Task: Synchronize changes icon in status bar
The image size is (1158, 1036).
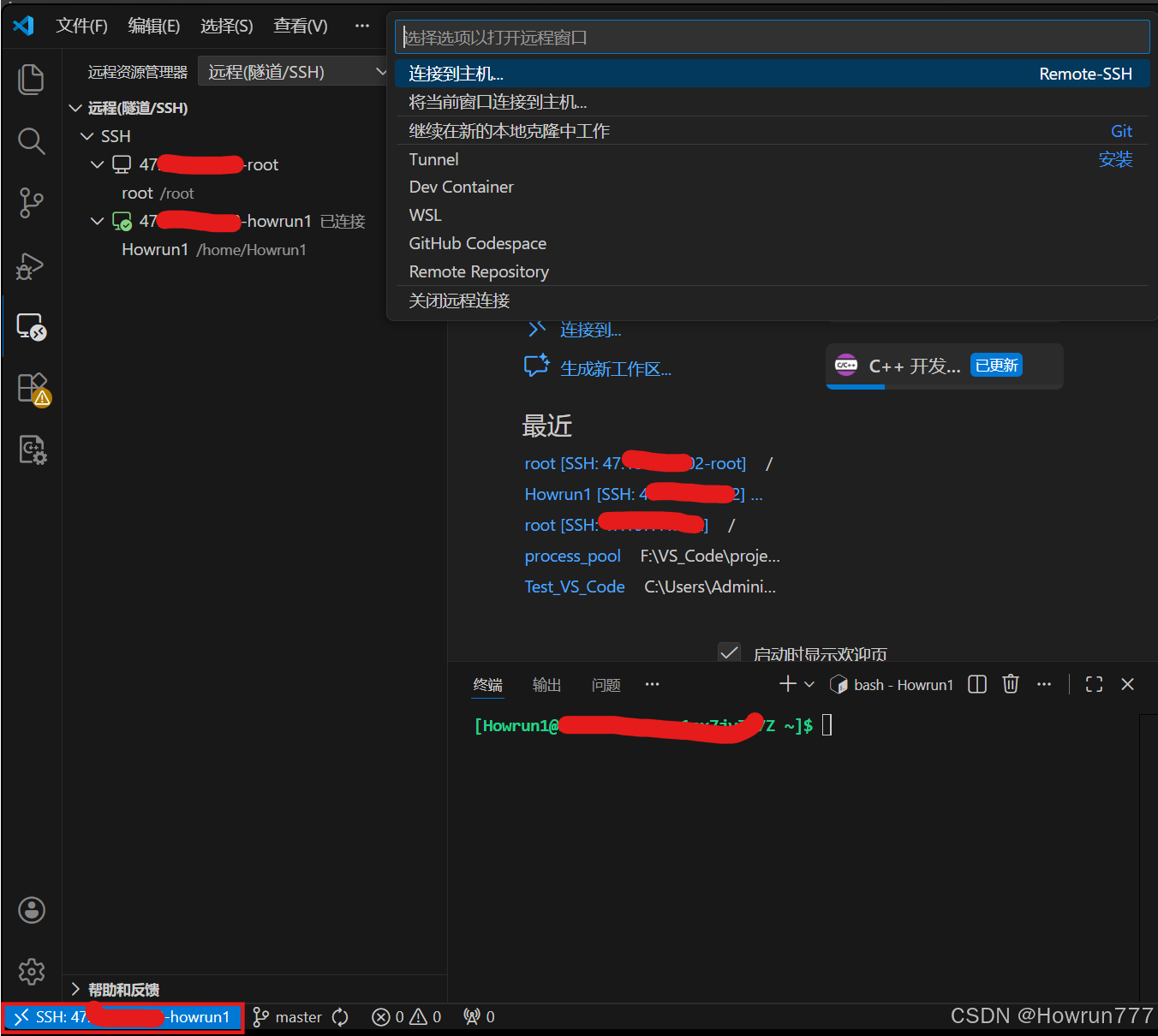Action: pos(340,1017)
